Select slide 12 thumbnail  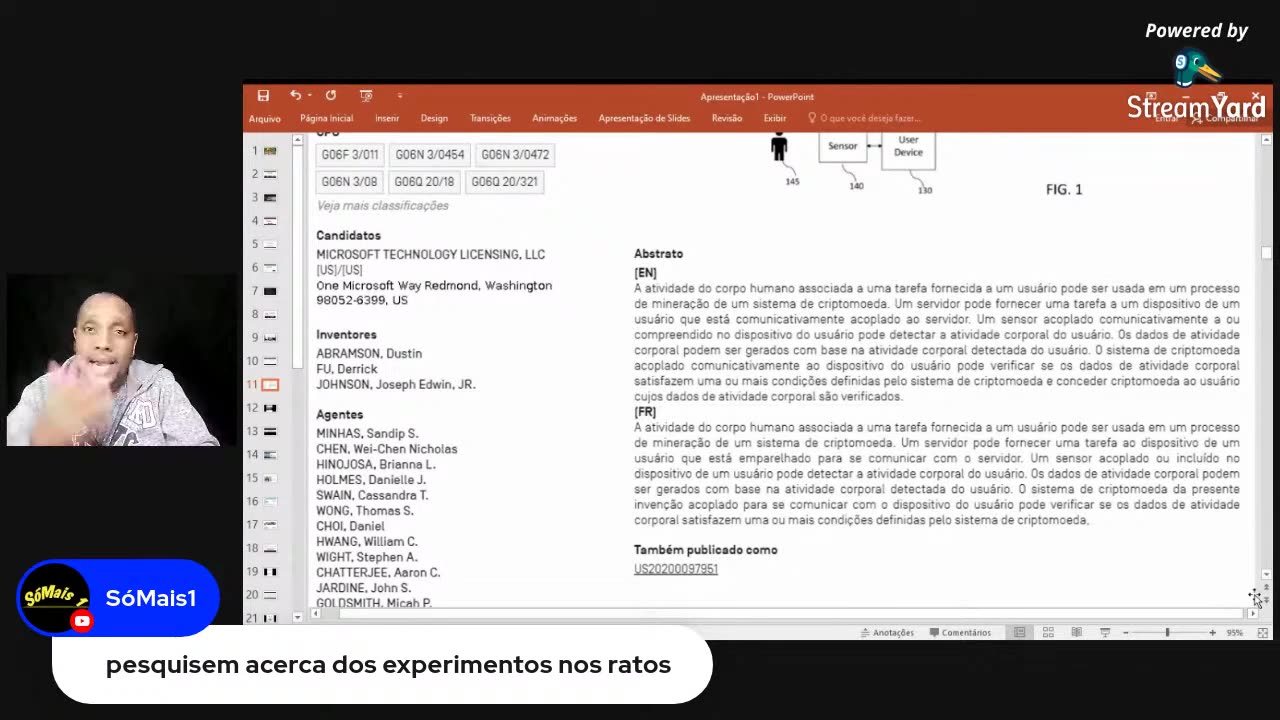tap(270, 408)
